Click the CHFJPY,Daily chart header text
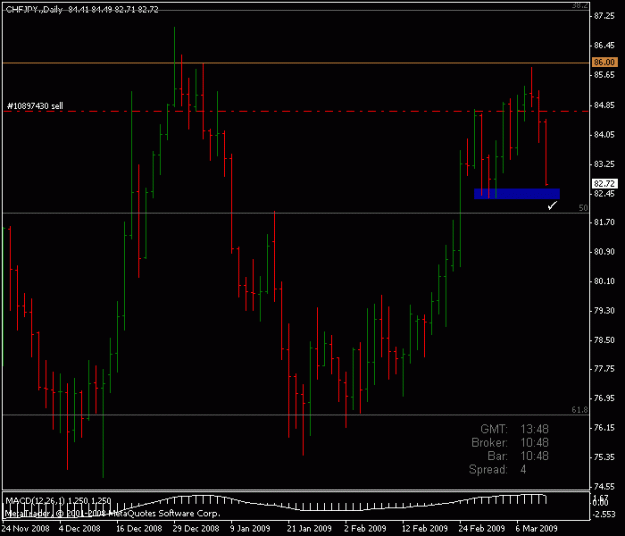Viewport: 625px width, 536px height. click(x=82, y=10)
